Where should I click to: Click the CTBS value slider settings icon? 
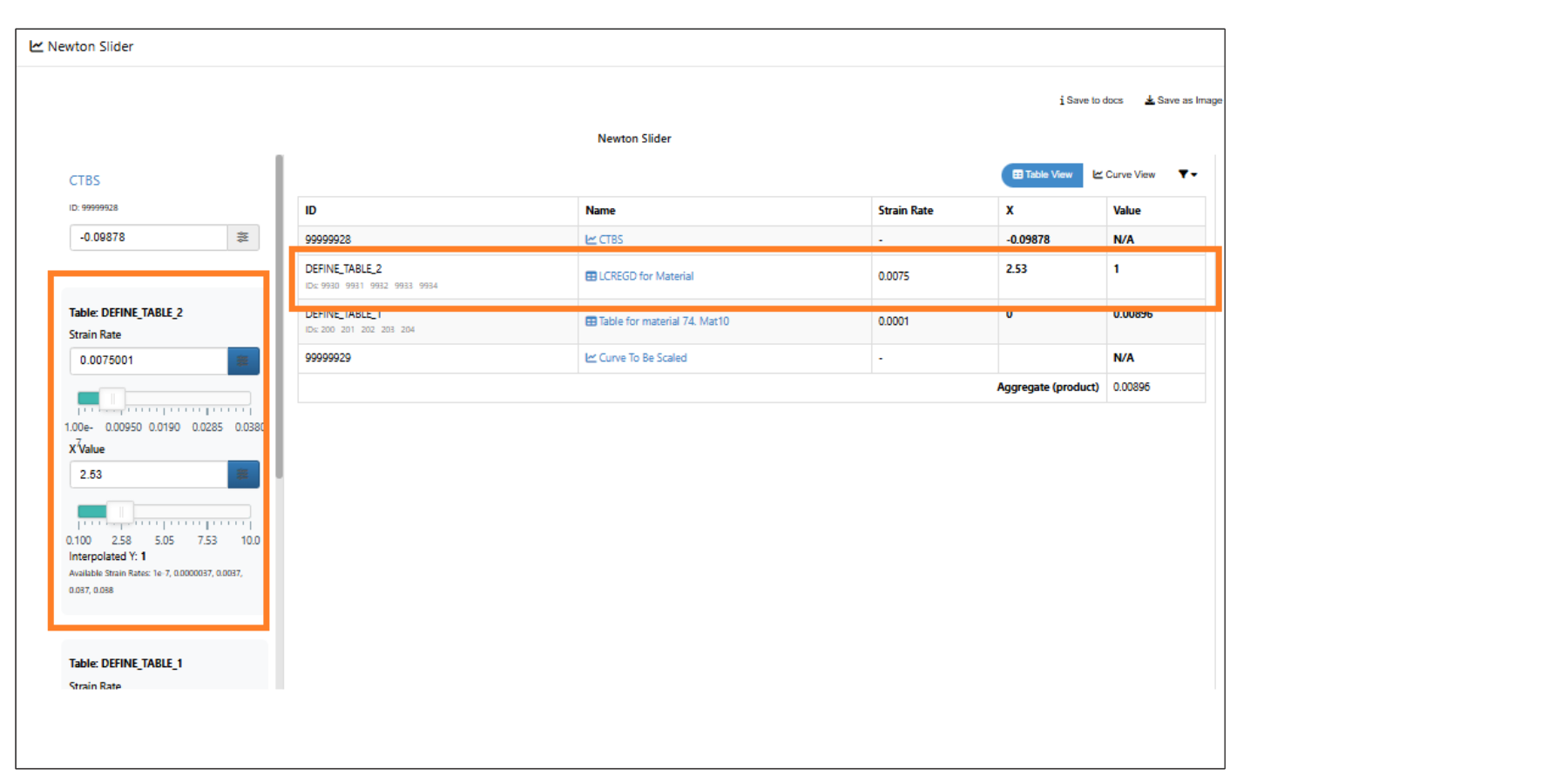click(243, 237)
